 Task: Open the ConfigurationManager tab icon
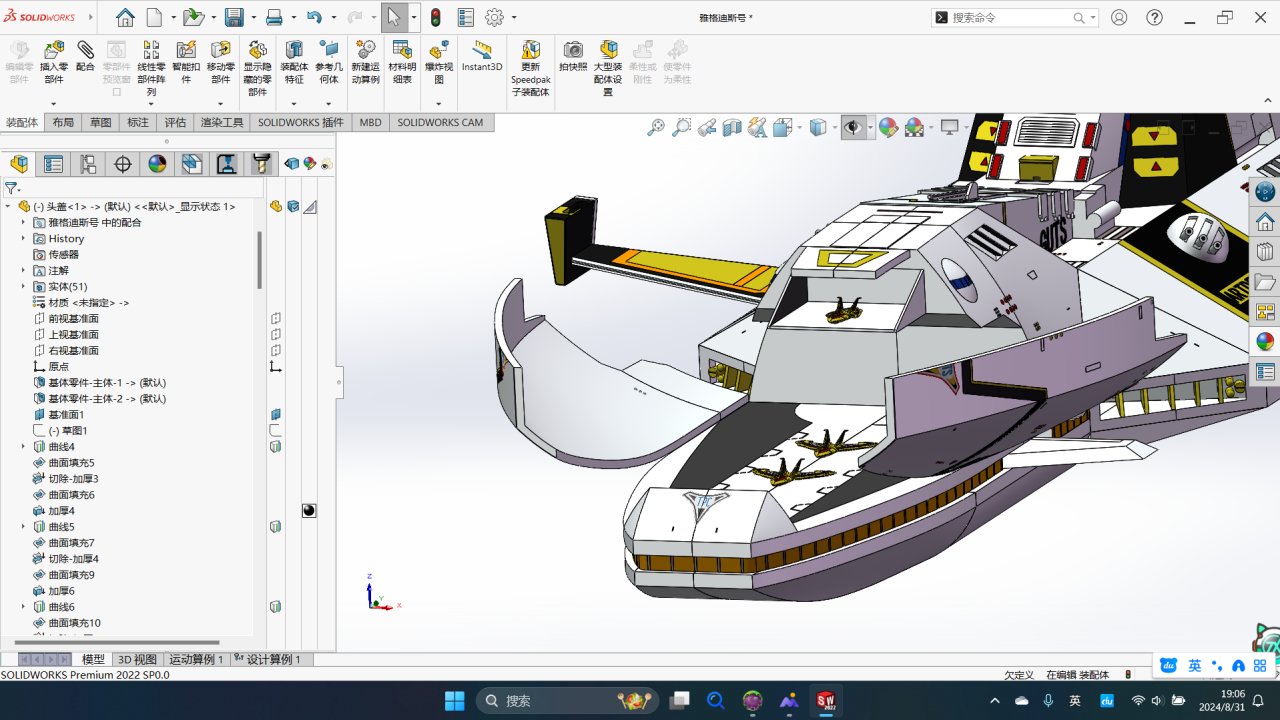88,164
